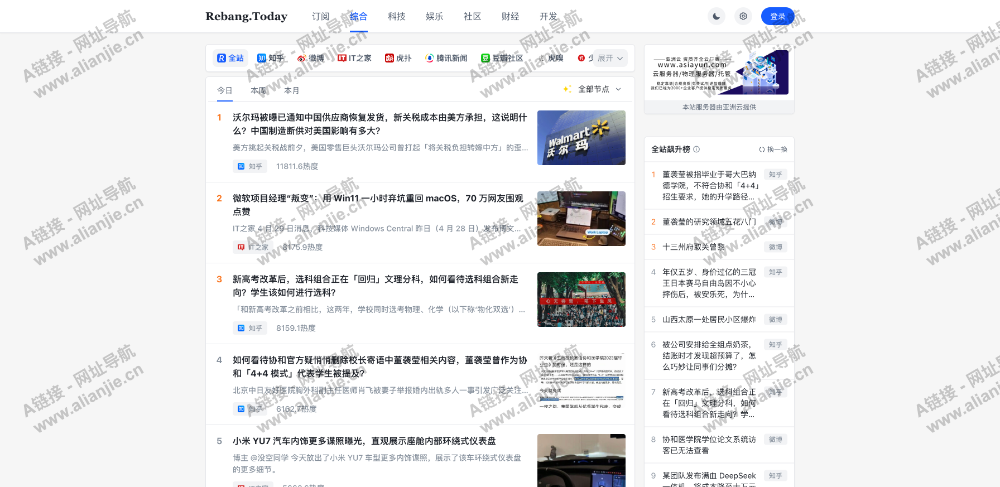1000x487 pixels.
Task: Click the blue 登录 login button
Action: (x=777, y=17)
